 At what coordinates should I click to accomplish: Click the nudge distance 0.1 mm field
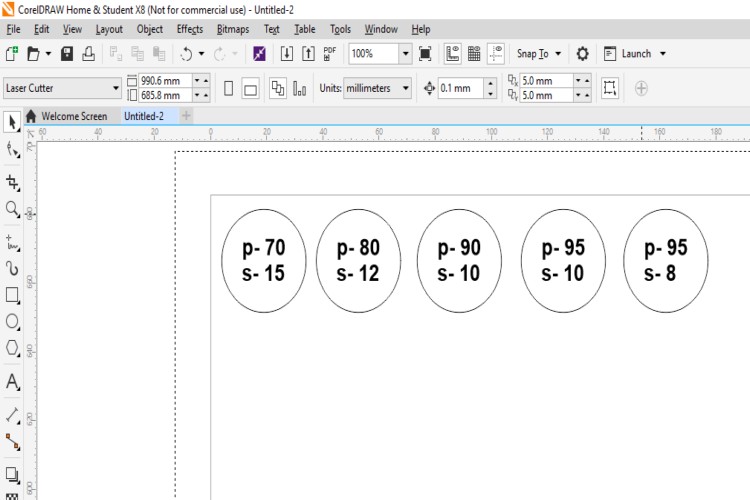tap(461, 88)
